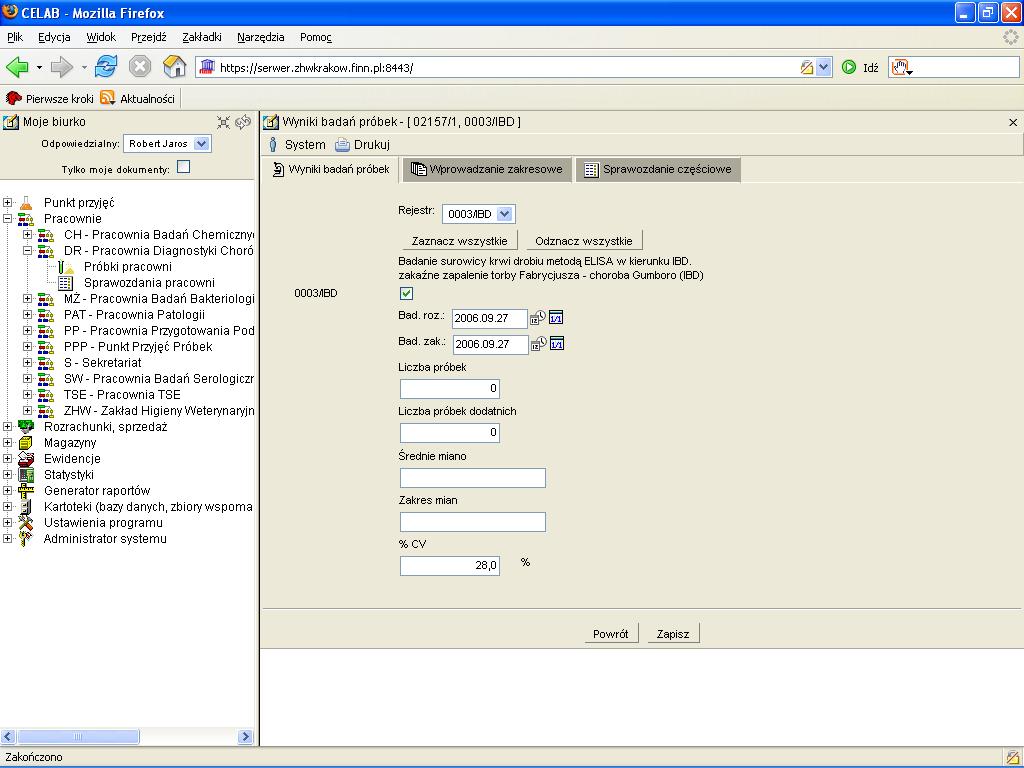Click the Próbki pracowni test-tube icon

(65, 266)
